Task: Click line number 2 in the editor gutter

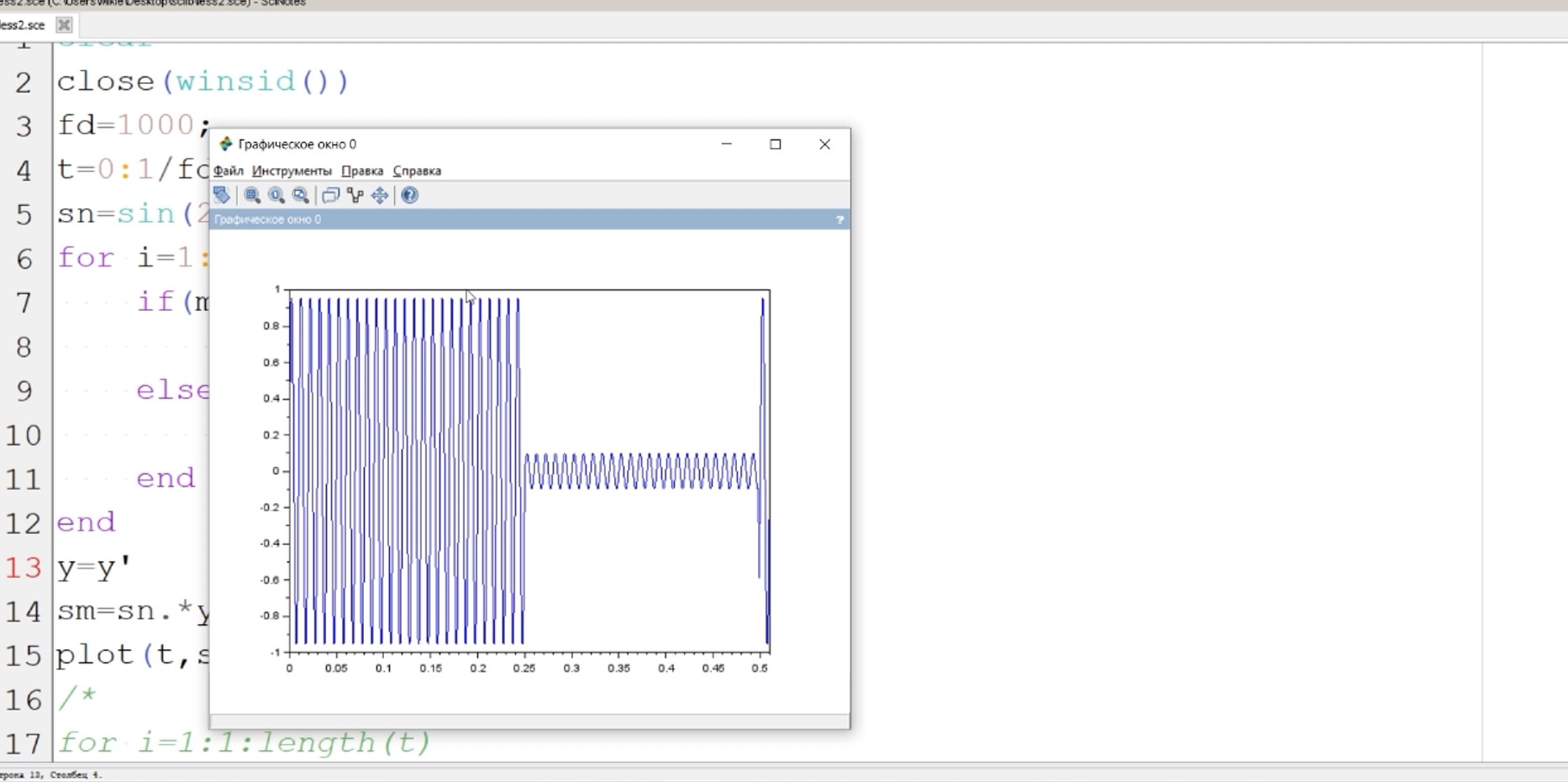Action: click(24, 82)
